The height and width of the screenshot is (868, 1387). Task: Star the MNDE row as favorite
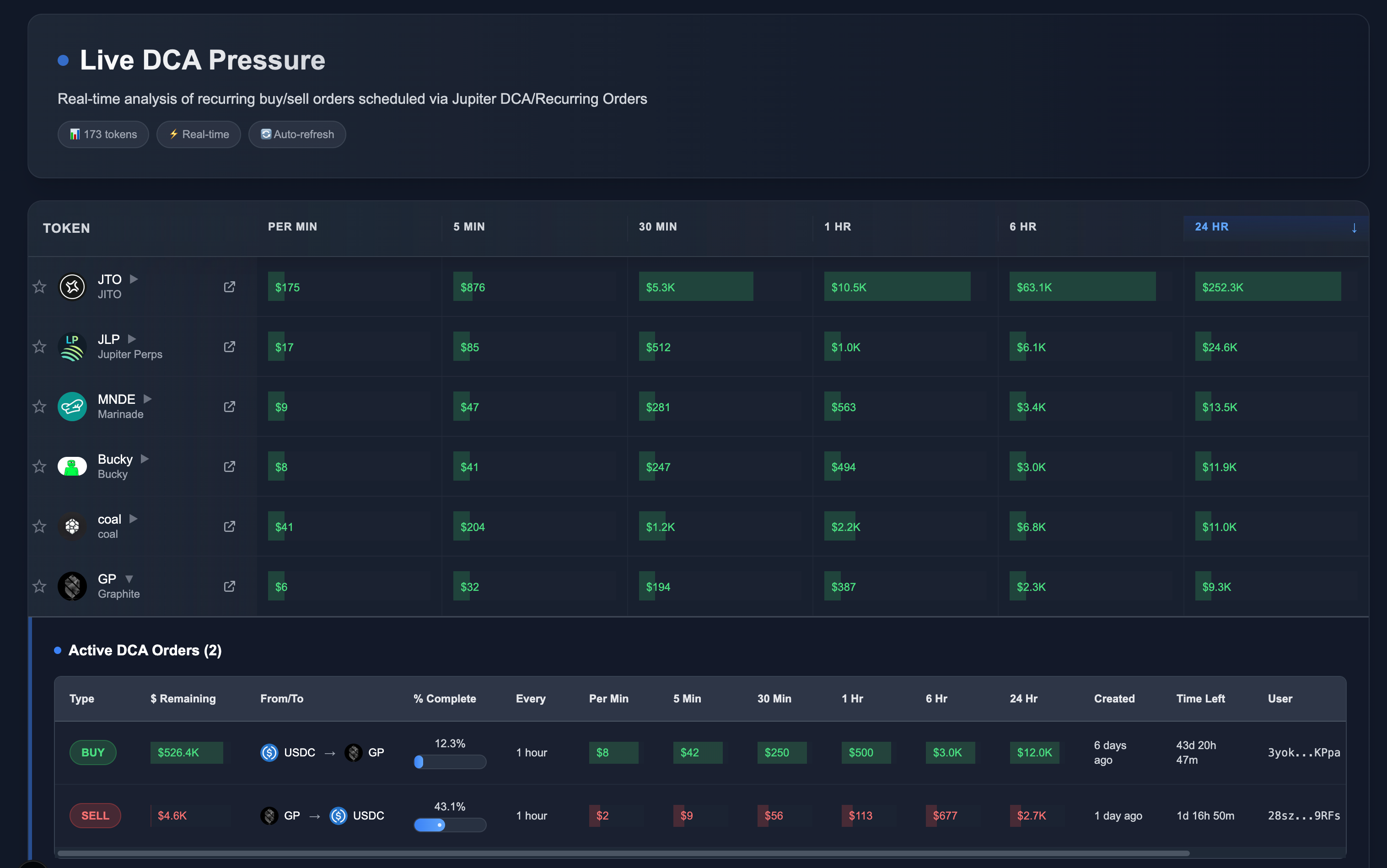tap(39, 407)
